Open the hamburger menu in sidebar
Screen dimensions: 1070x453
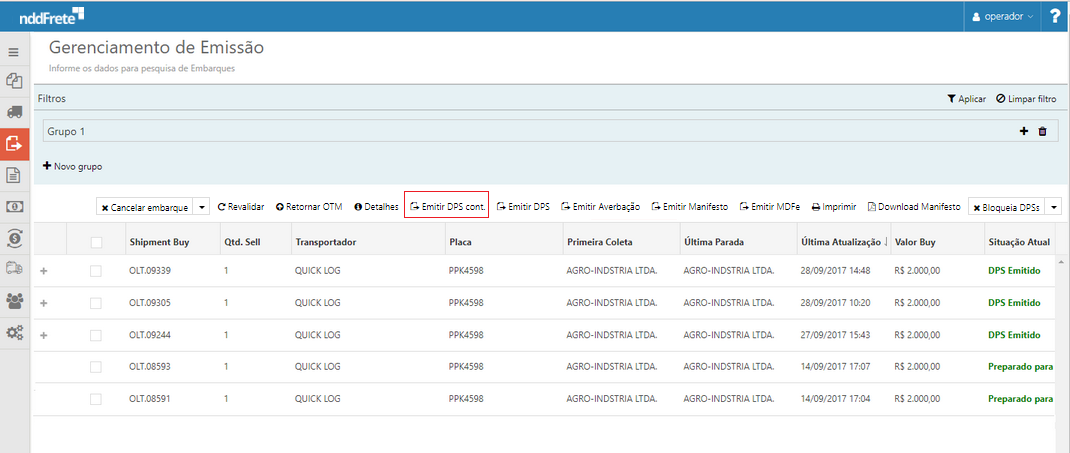[14, 52]
